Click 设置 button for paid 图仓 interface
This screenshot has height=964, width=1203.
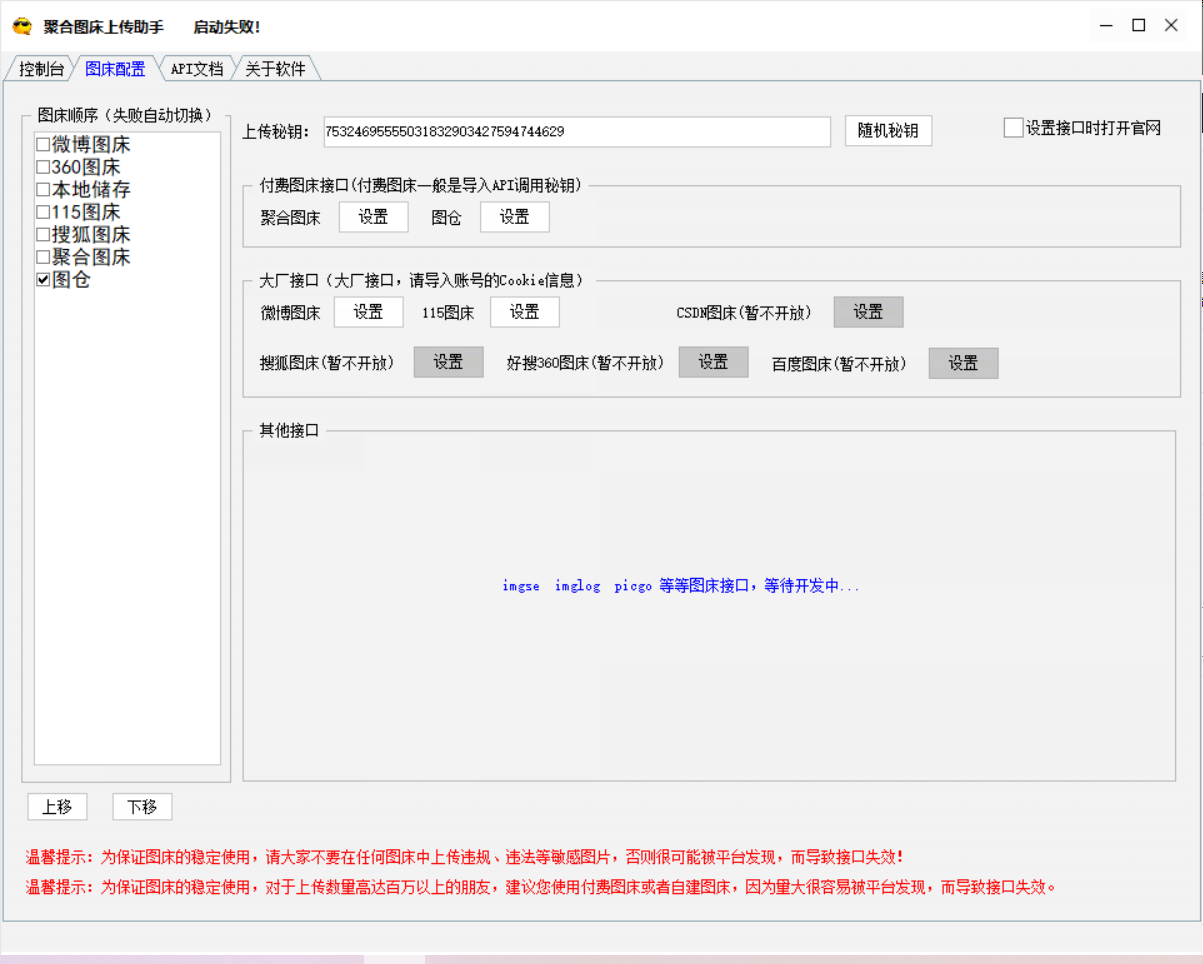(x=514, y=217)
